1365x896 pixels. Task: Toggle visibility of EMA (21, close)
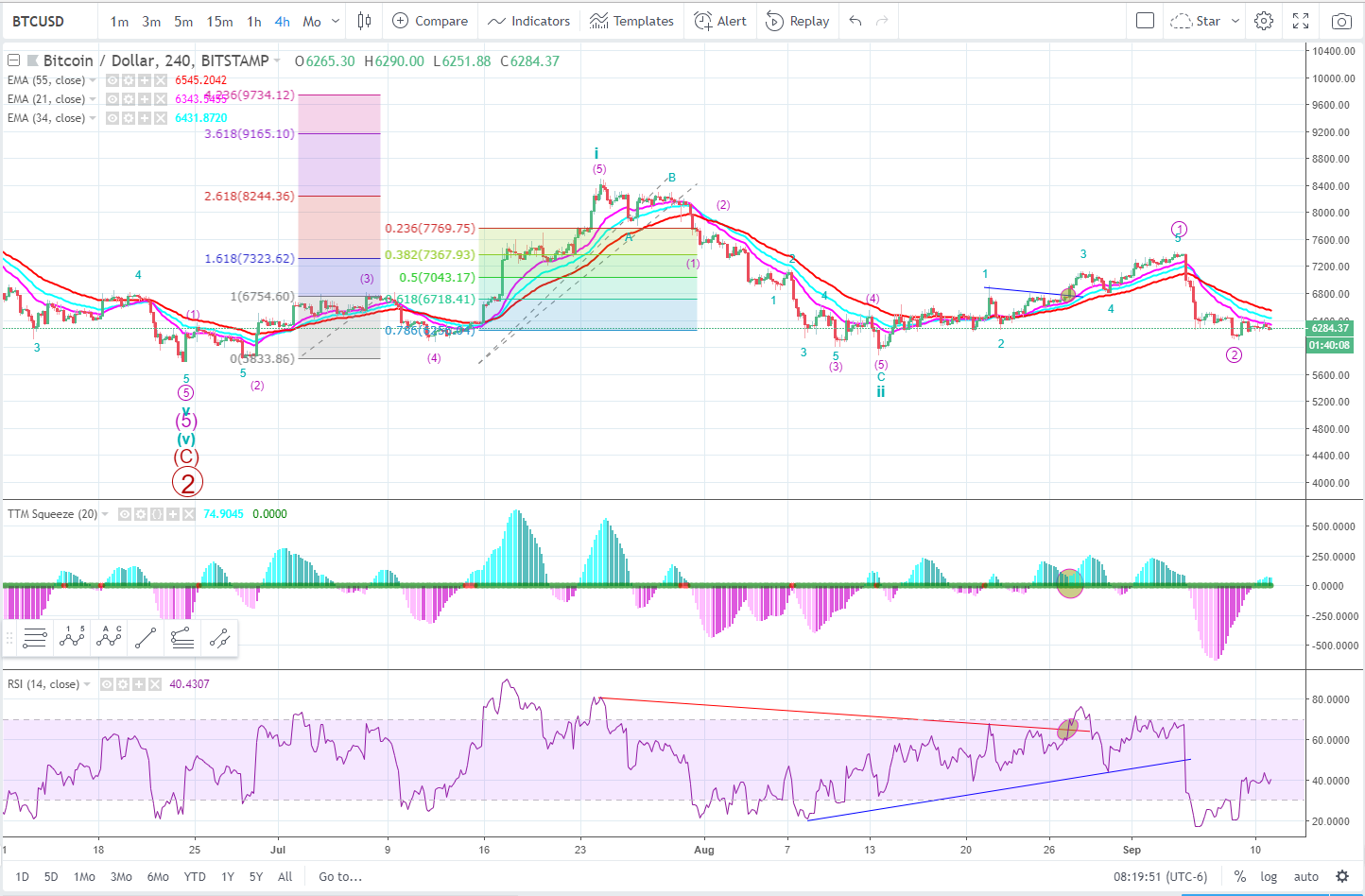pos(112,99)
